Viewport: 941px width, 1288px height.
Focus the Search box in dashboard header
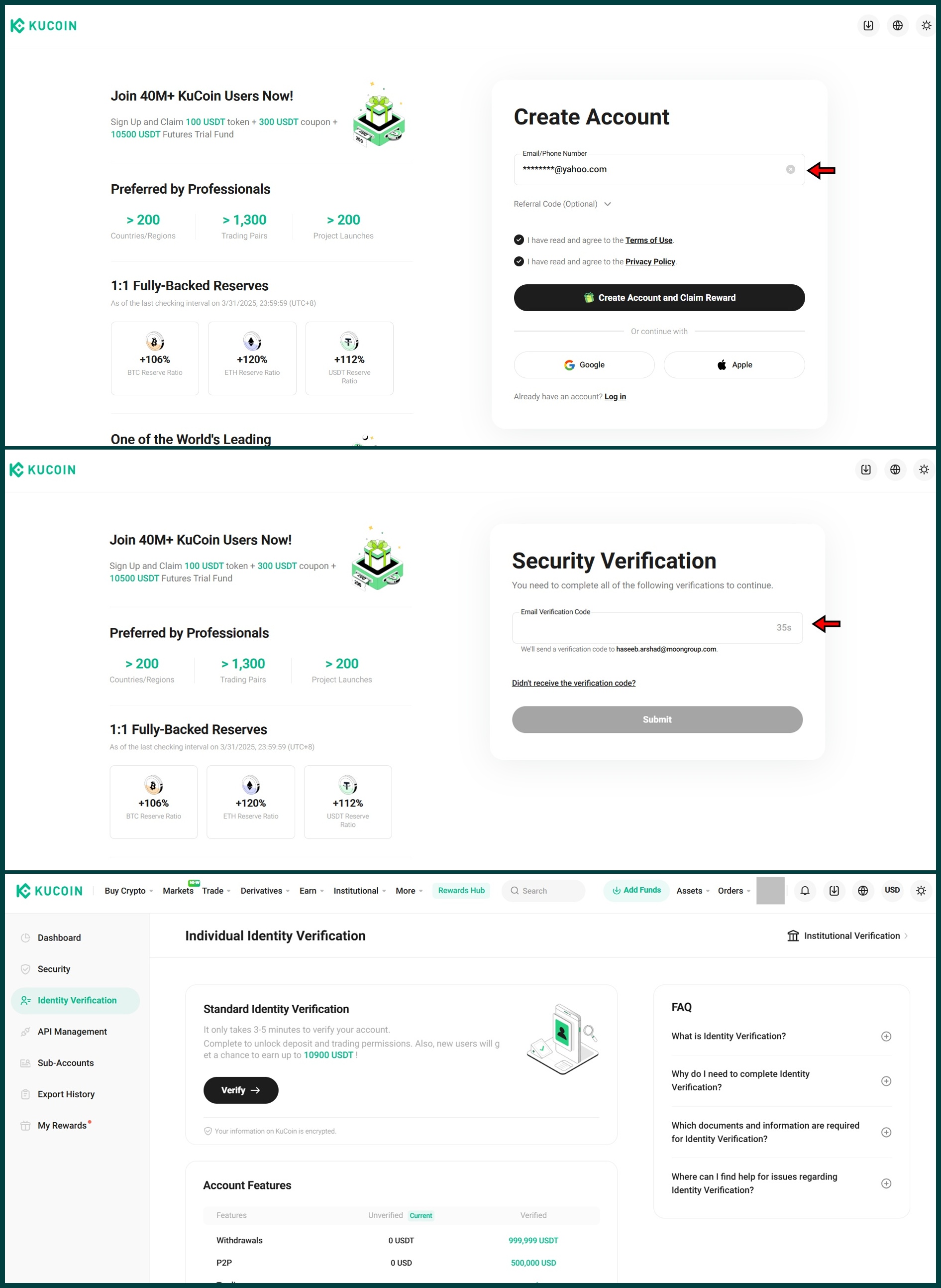point(543,891)
